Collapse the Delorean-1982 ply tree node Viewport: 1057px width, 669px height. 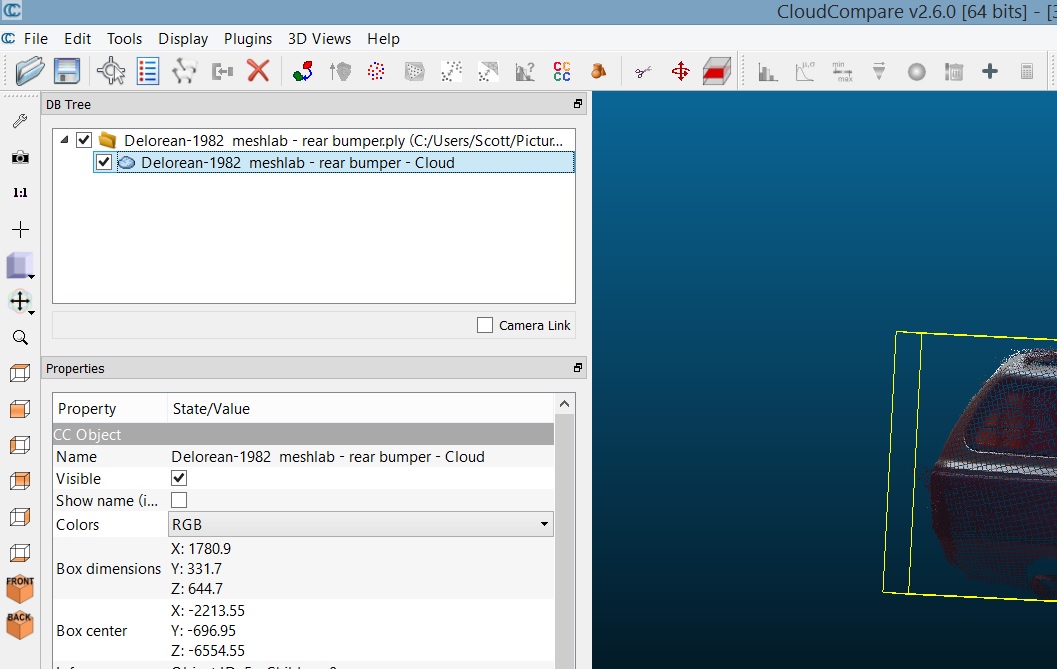coord(64,140)
